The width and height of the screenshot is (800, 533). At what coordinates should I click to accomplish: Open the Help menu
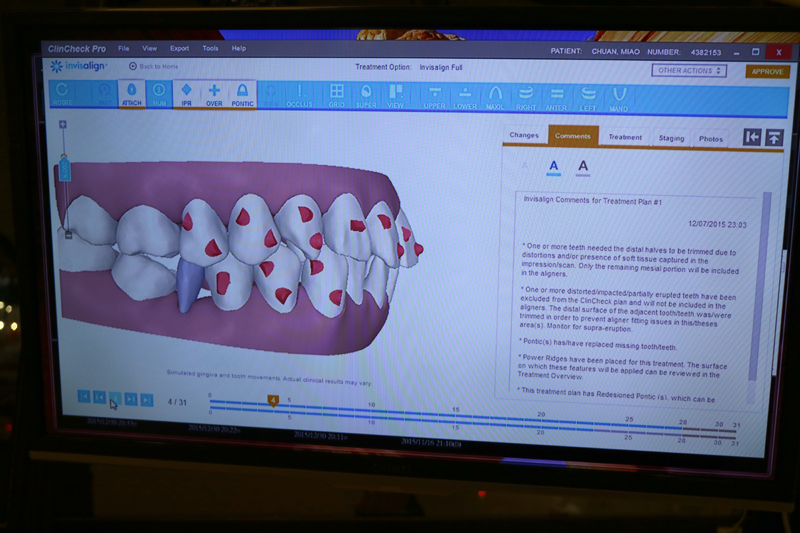coord(239,48)
